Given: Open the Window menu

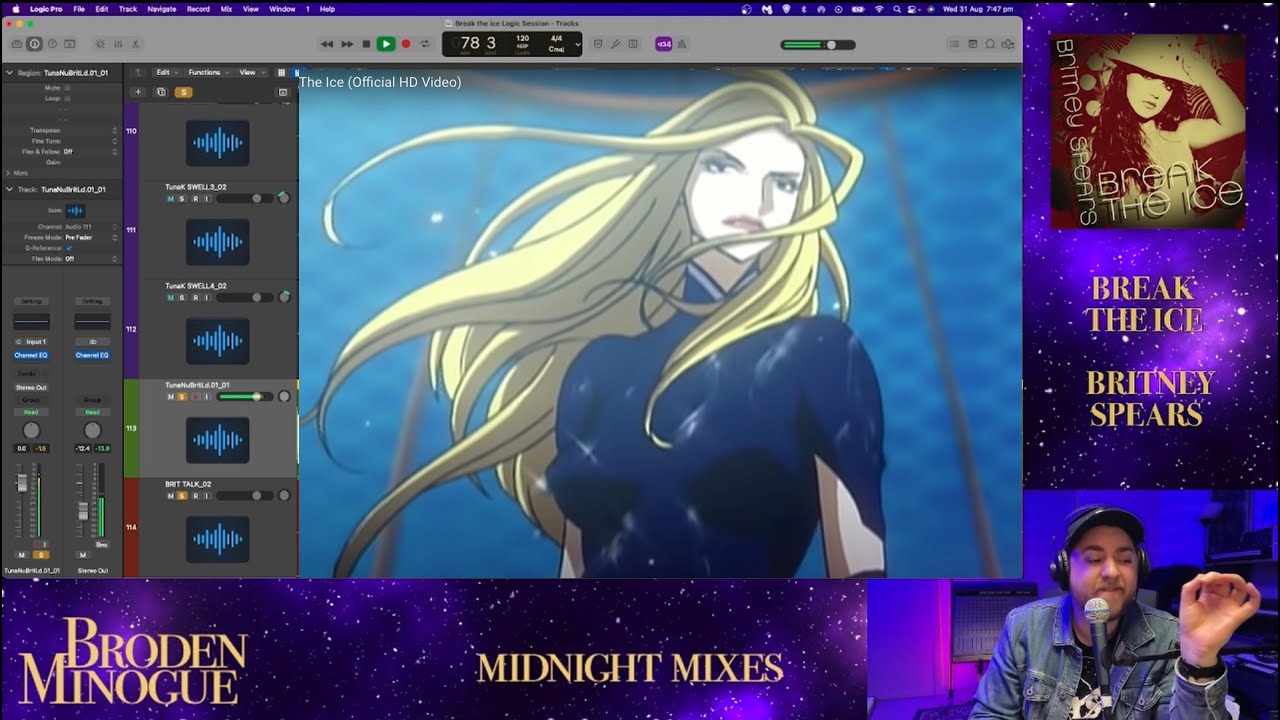Looking at the screenshot, I should [x=283, y=9].
